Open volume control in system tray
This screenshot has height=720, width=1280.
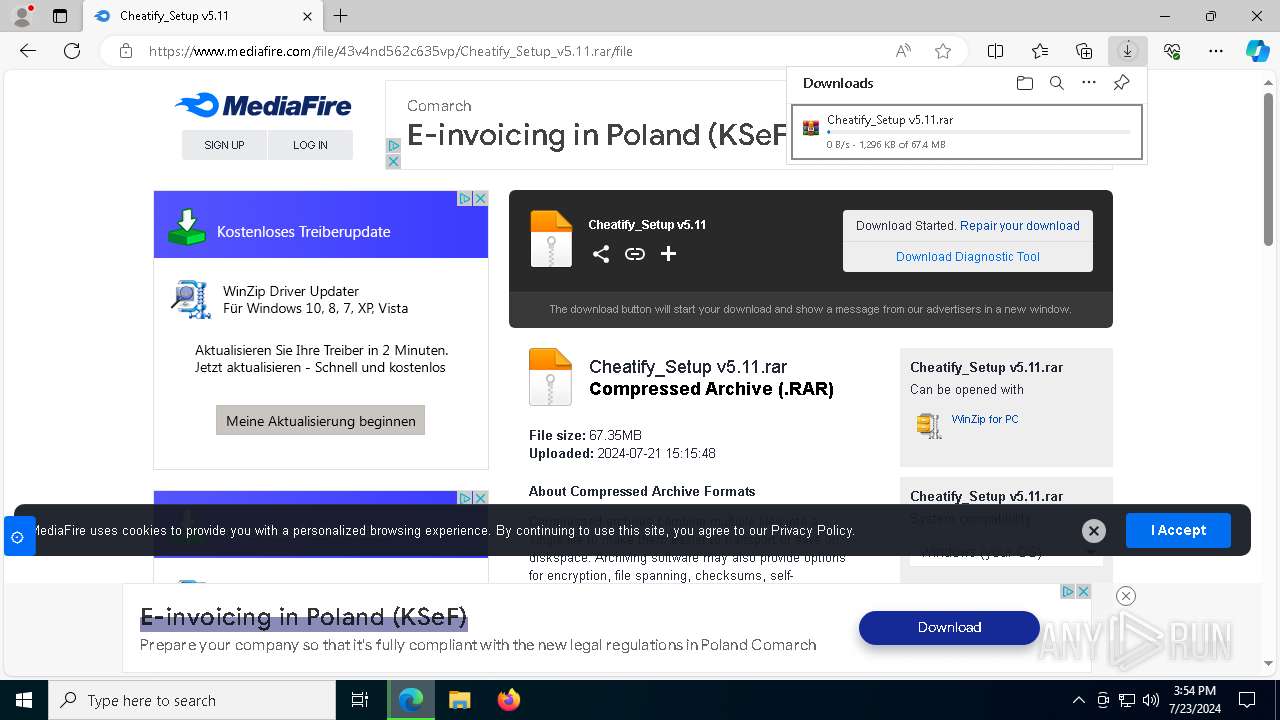tap(1151, 700)
